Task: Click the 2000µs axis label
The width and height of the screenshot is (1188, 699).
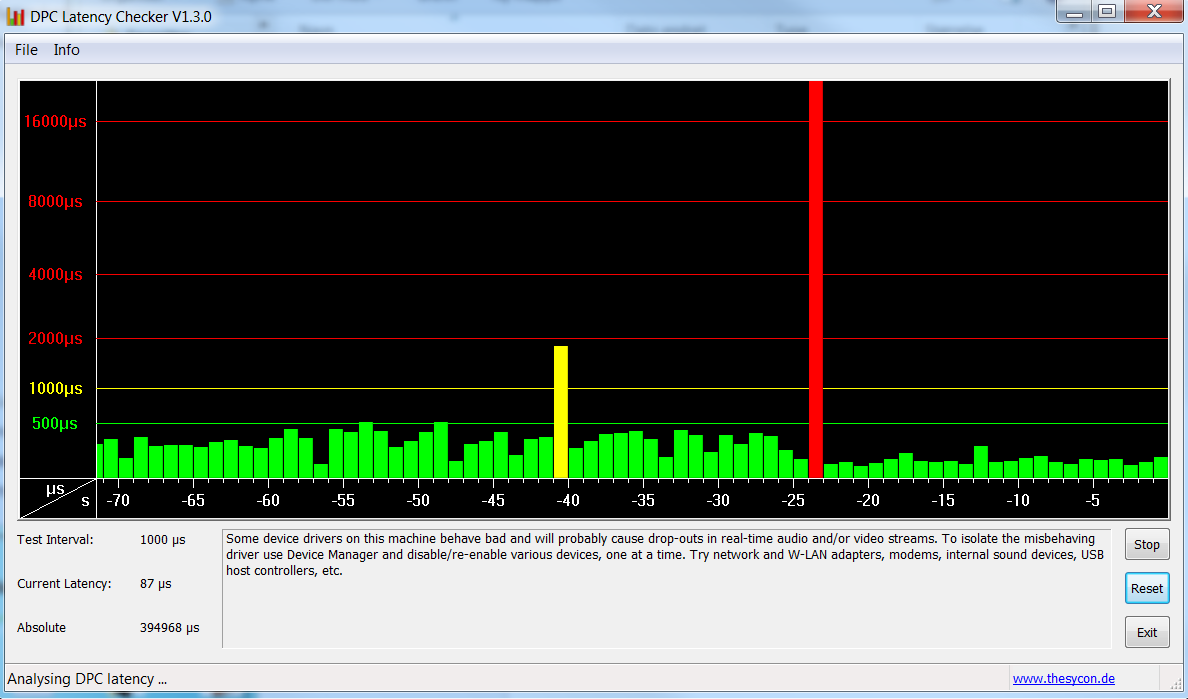Action: pyautogui.click(x=55, y=339)
